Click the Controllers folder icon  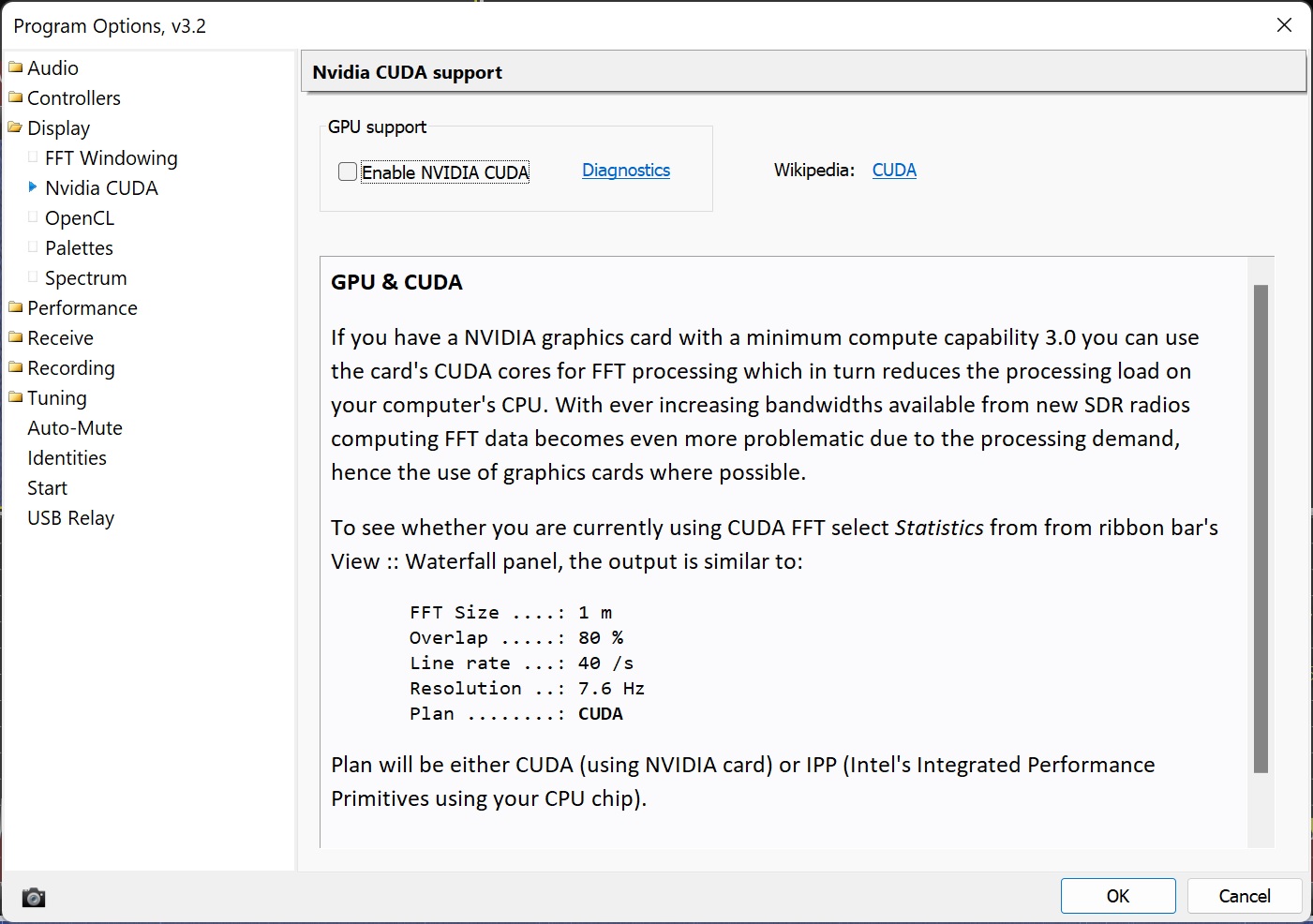click(16, 97)
